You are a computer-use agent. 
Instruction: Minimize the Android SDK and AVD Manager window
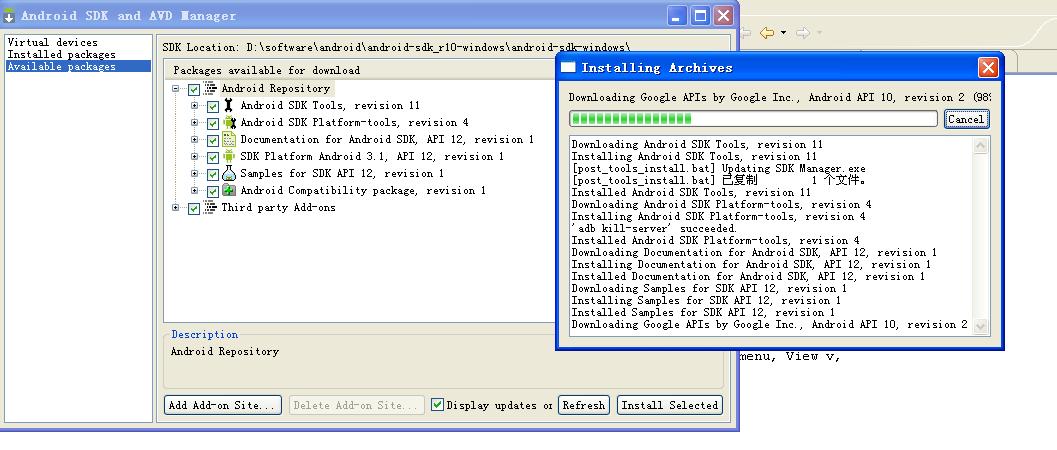pos(678,15)
